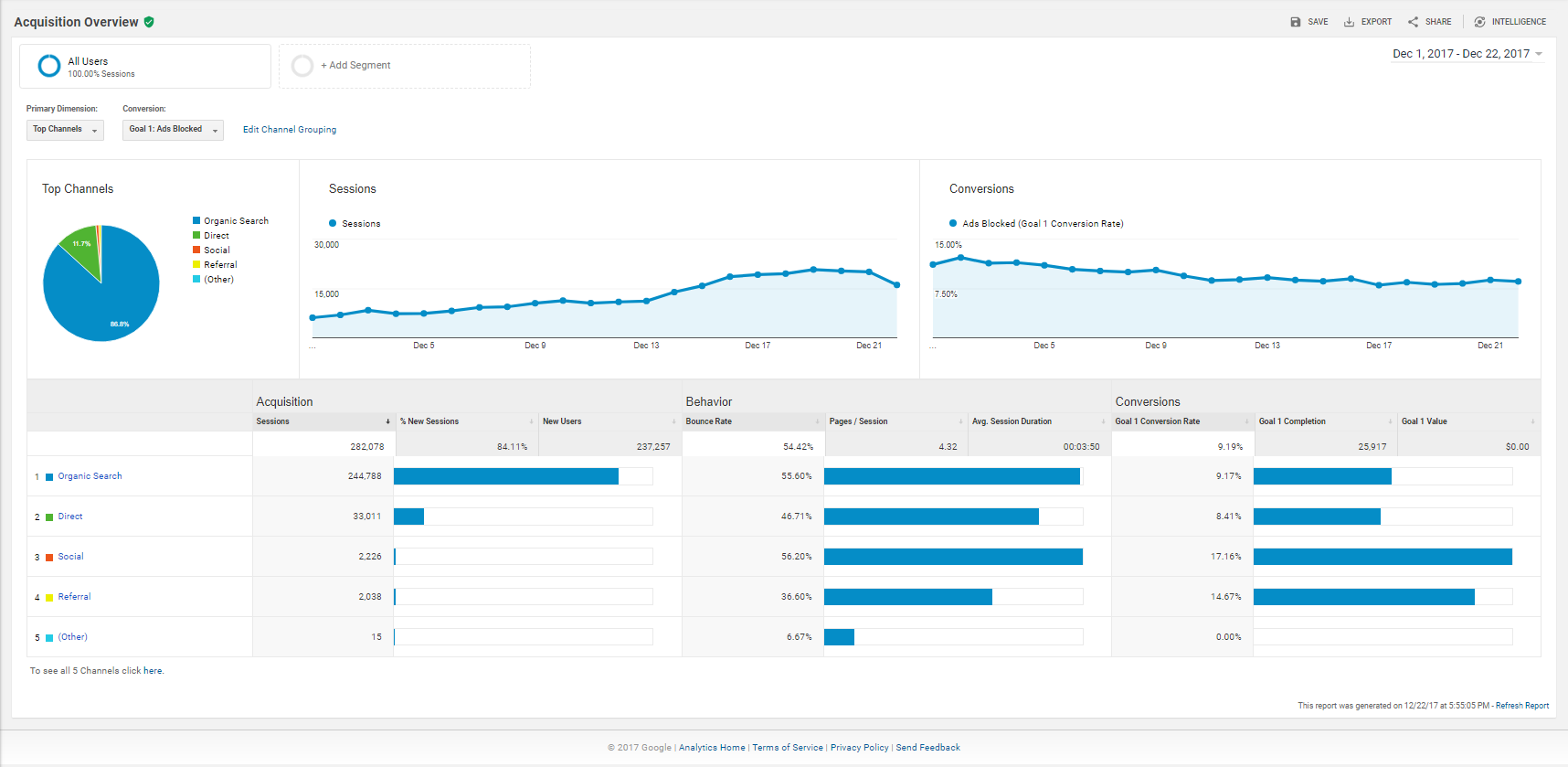Image resolution: width=1568 pixels, height=767 pixels.
Task: Expand the date range picker
Action: click(x=1467, y=54)
